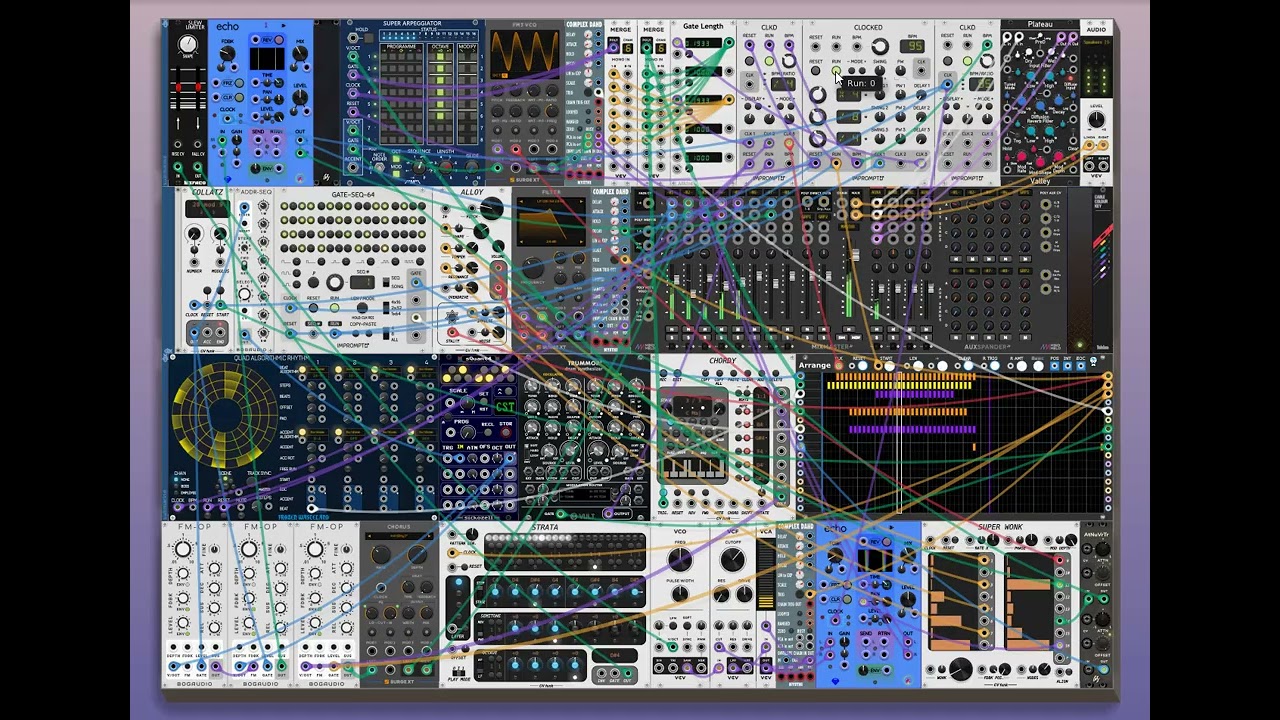Open the Surge XT Filter type selector
1280x720 pixels.
pyautogui.click(x=550, y=199)
